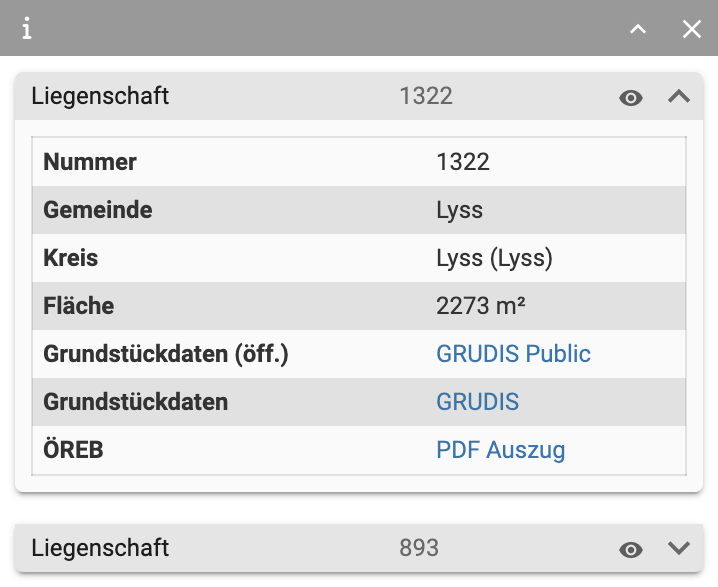
Task: Open the ÖREB PDF Auszug link
Action: point(500,450)
